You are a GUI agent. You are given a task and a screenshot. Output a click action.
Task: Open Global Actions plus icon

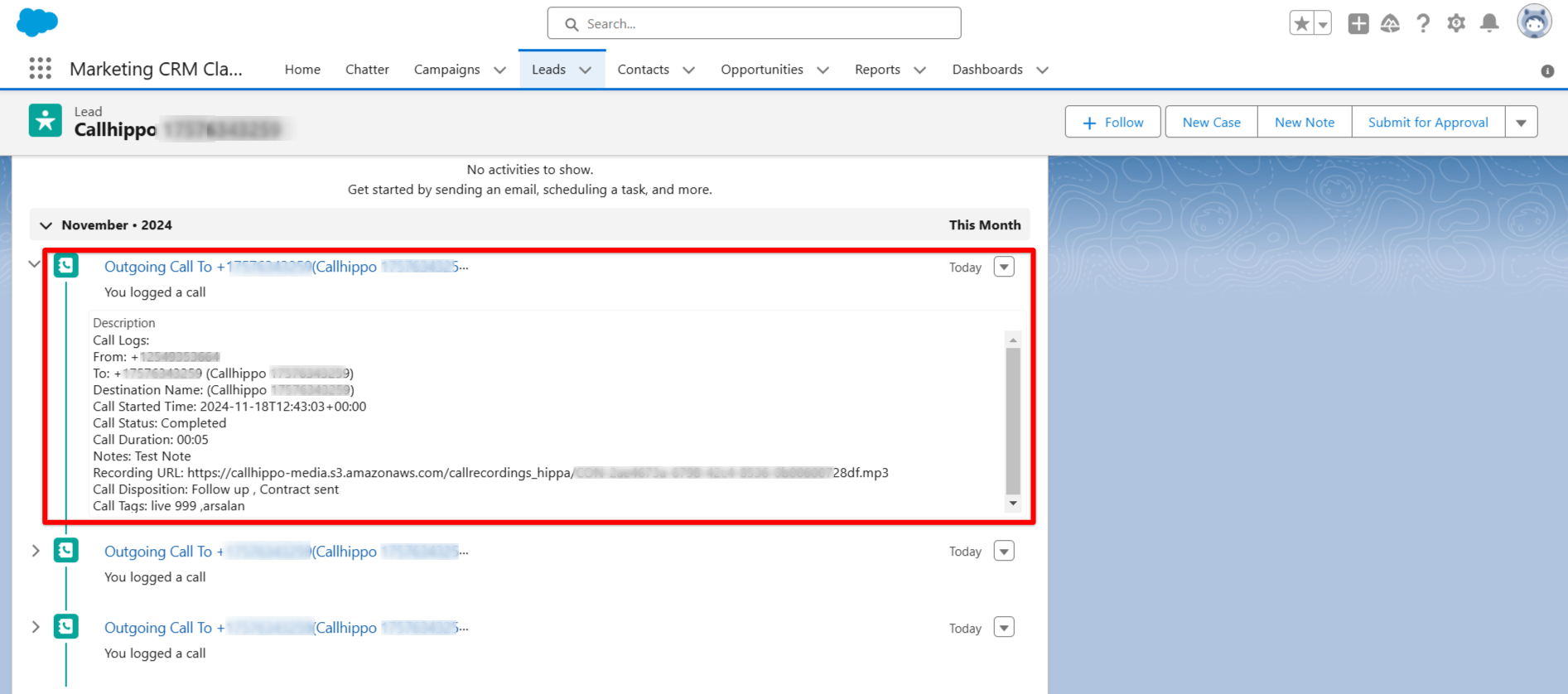tap(1358, 23)
